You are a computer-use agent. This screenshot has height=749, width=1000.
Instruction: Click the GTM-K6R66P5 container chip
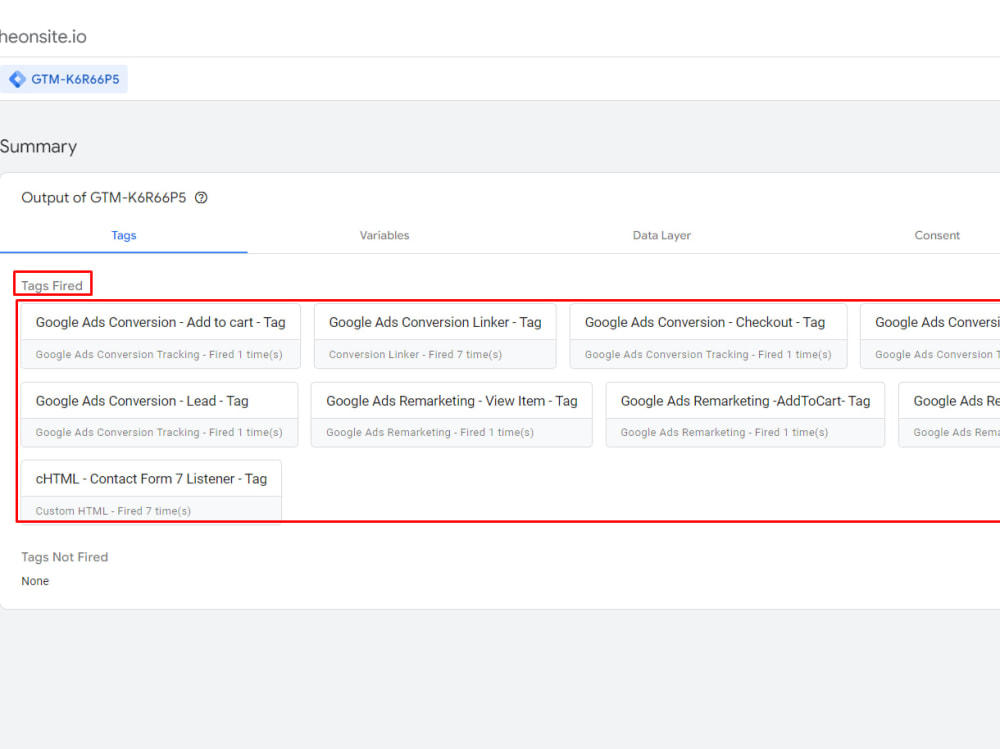pyautogui.click(x=63, y=79)
